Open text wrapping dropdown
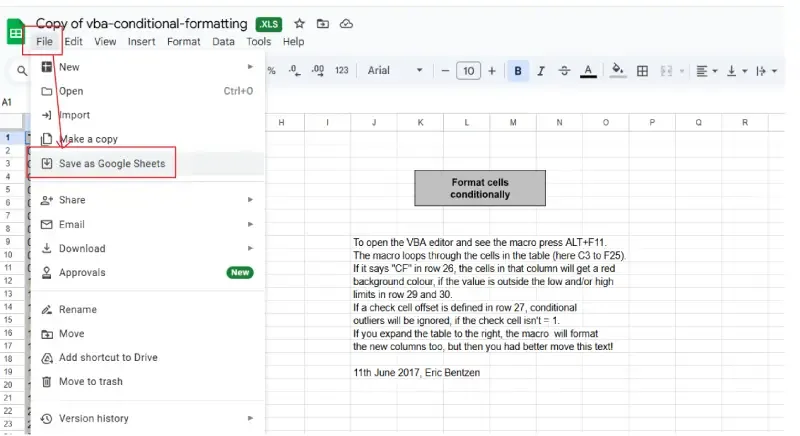800x436 pixels. [766, 71]
